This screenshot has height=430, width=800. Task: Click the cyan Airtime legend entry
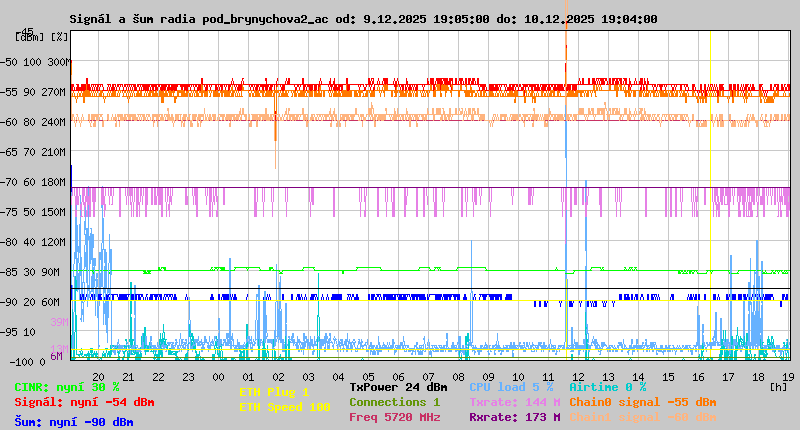click(607, 387)
